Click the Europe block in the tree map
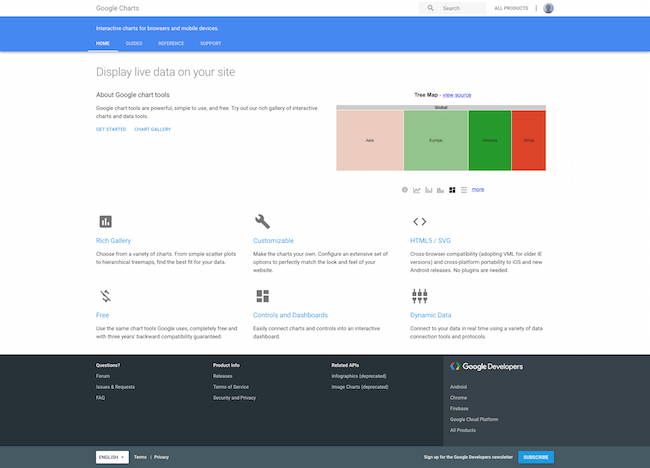 pos(436,140)
